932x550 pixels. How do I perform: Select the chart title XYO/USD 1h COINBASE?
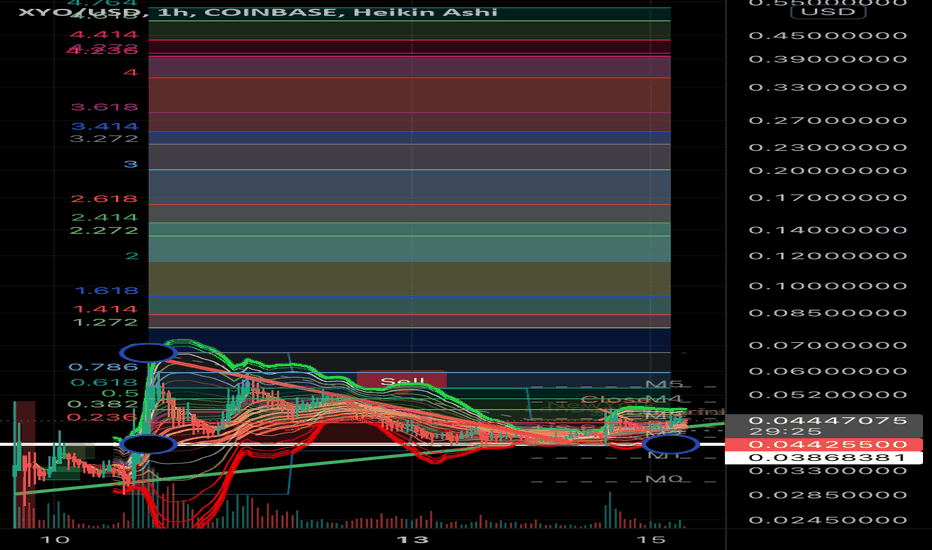click(257, 12)
